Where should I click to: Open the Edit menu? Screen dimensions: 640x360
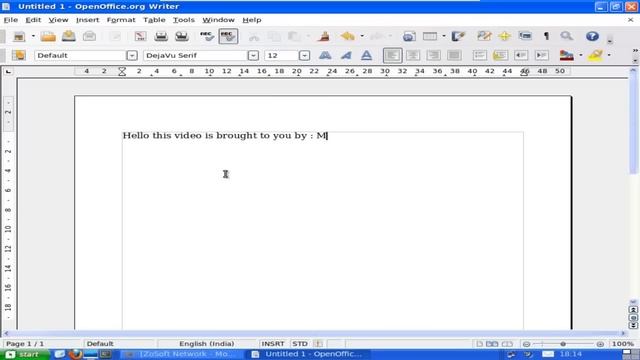pyautogui.click(x=33, y=20)
